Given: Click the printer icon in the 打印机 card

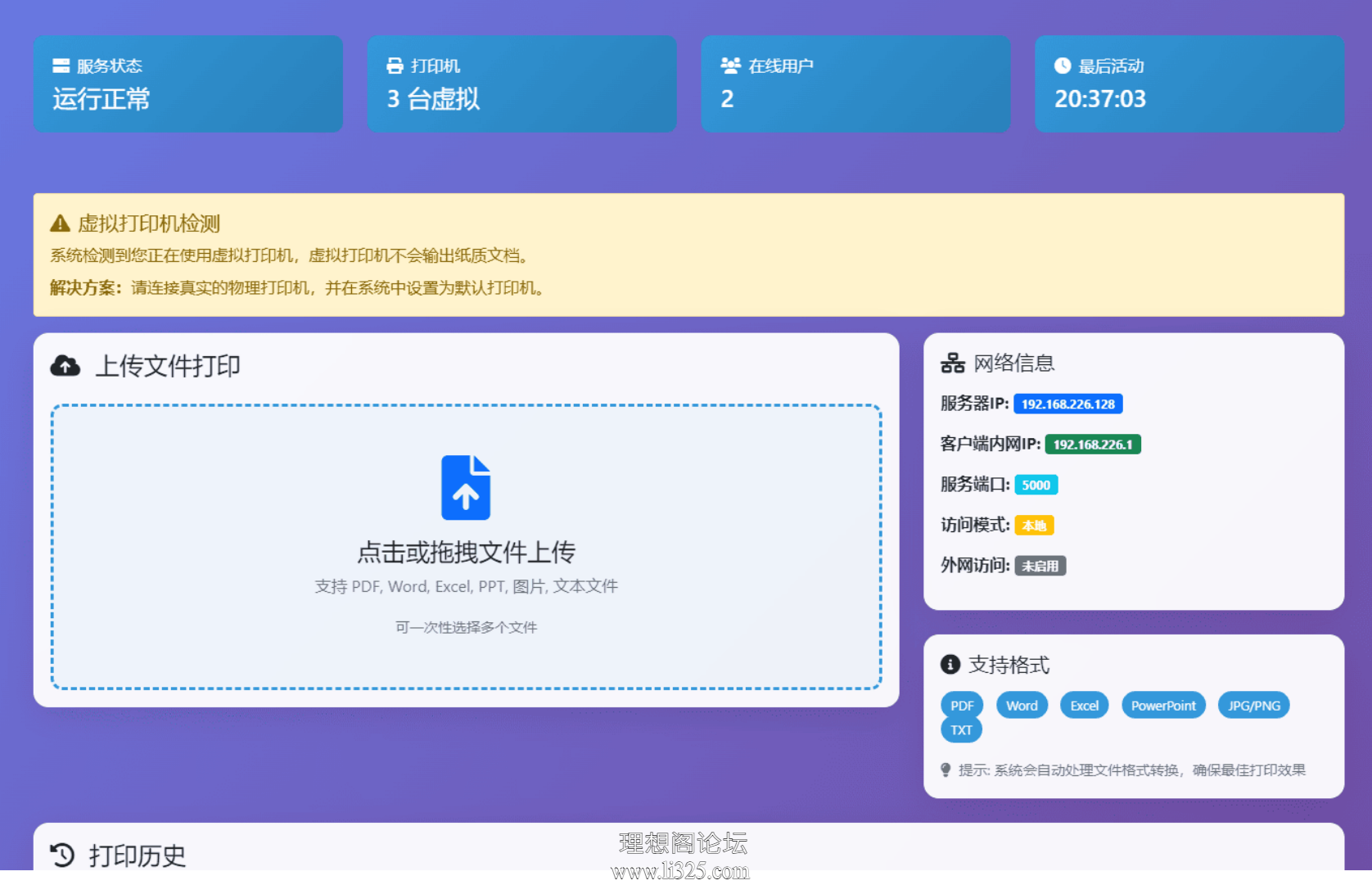Looking at the screenshot, I should click(x=395, y=65).
